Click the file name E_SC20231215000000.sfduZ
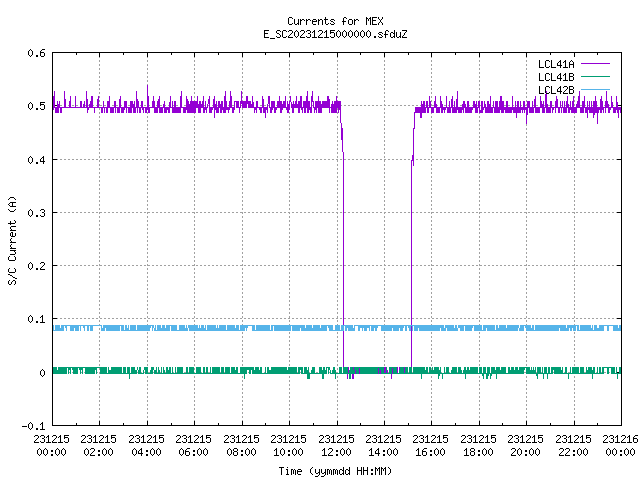 (335, 34)
